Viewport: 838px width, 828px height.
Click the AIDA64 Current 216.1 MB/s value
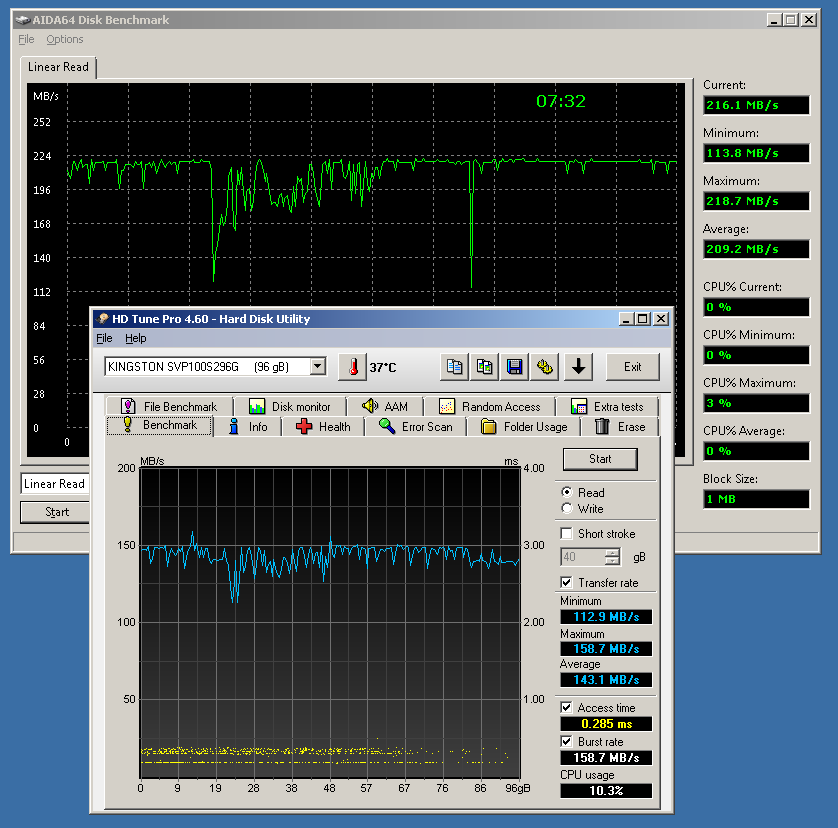pos(756,105)
